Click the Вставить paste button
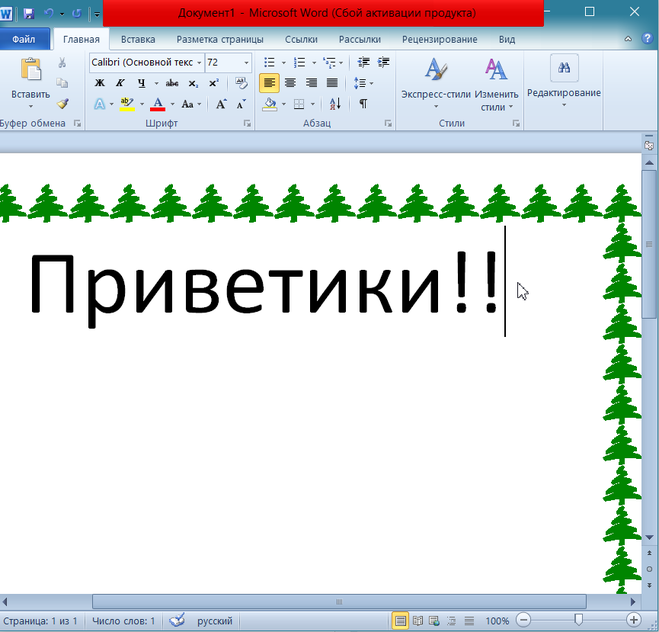 click(x=30, y=80)
